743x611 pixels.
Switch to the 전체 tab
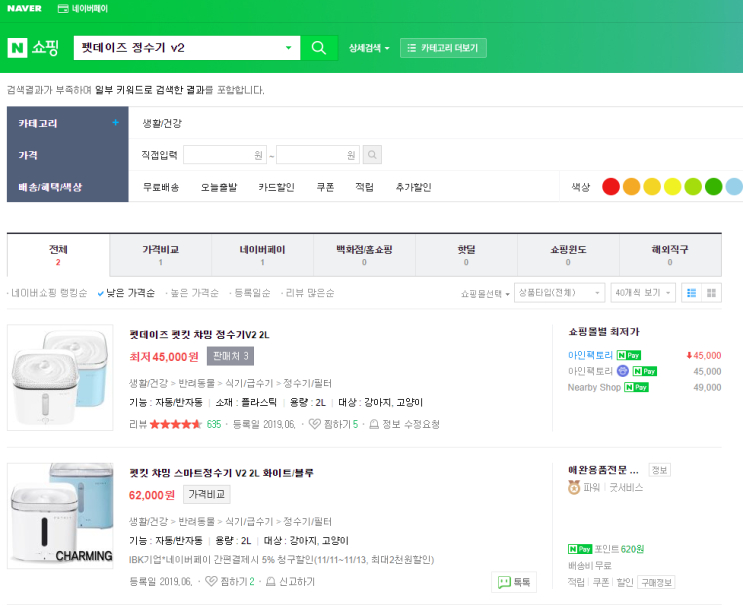[x=58, y=255]
